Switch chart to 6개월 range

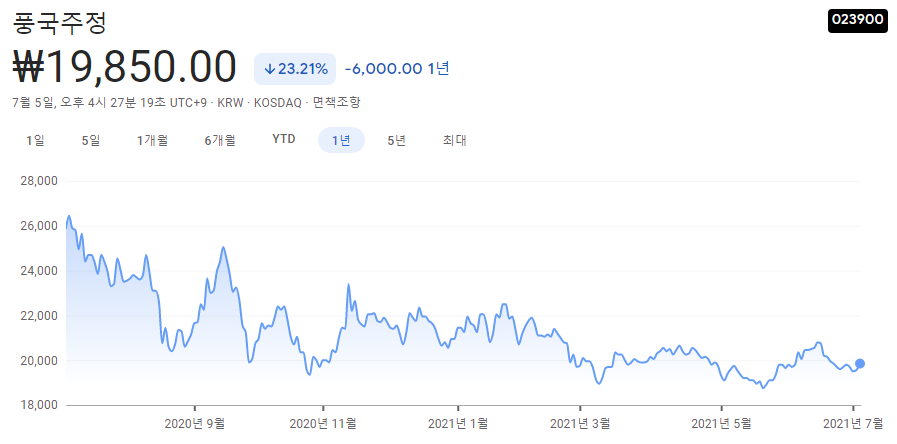220,140
